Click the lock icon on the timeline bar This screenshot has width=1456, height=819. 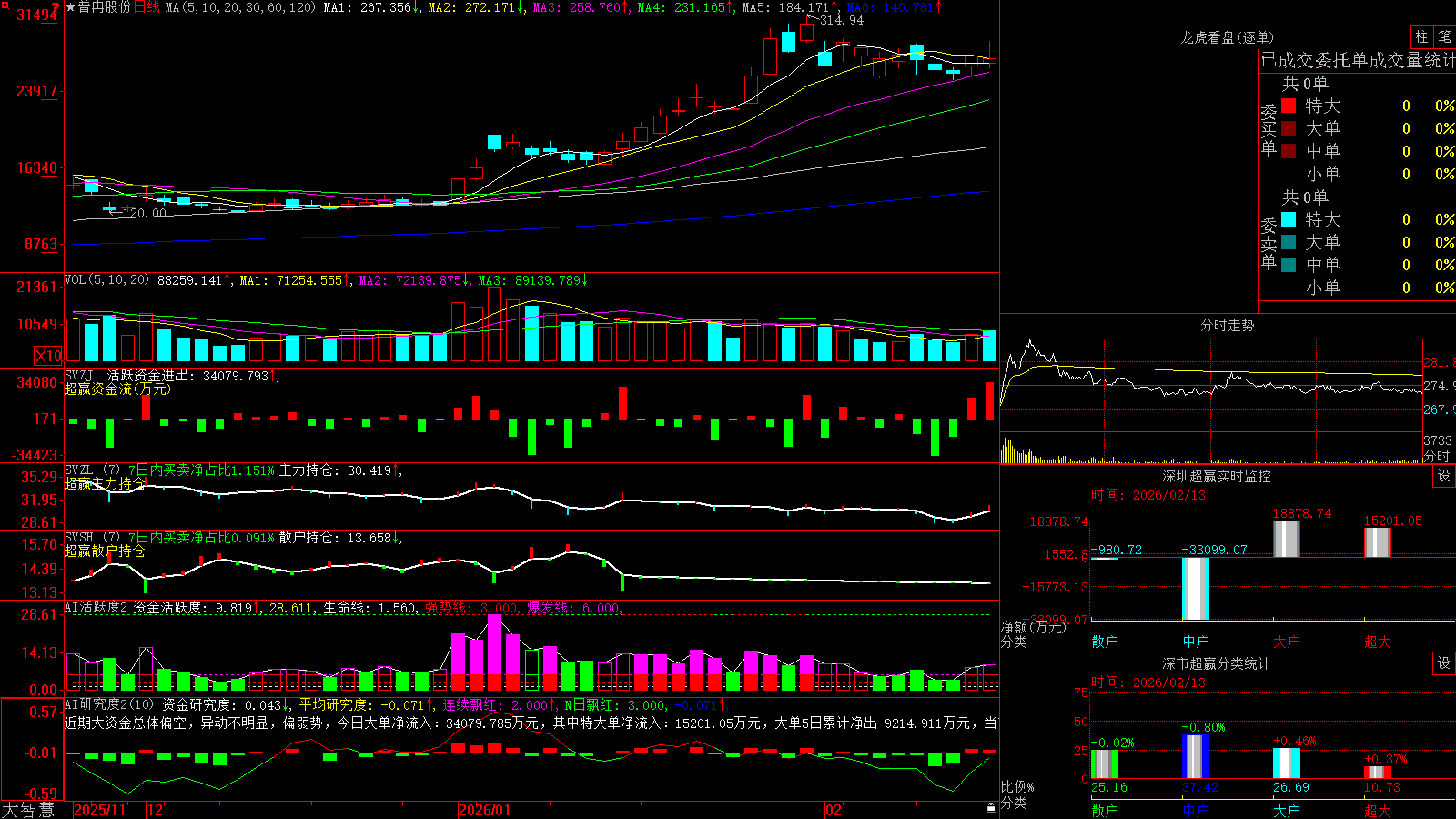[991, 807]
